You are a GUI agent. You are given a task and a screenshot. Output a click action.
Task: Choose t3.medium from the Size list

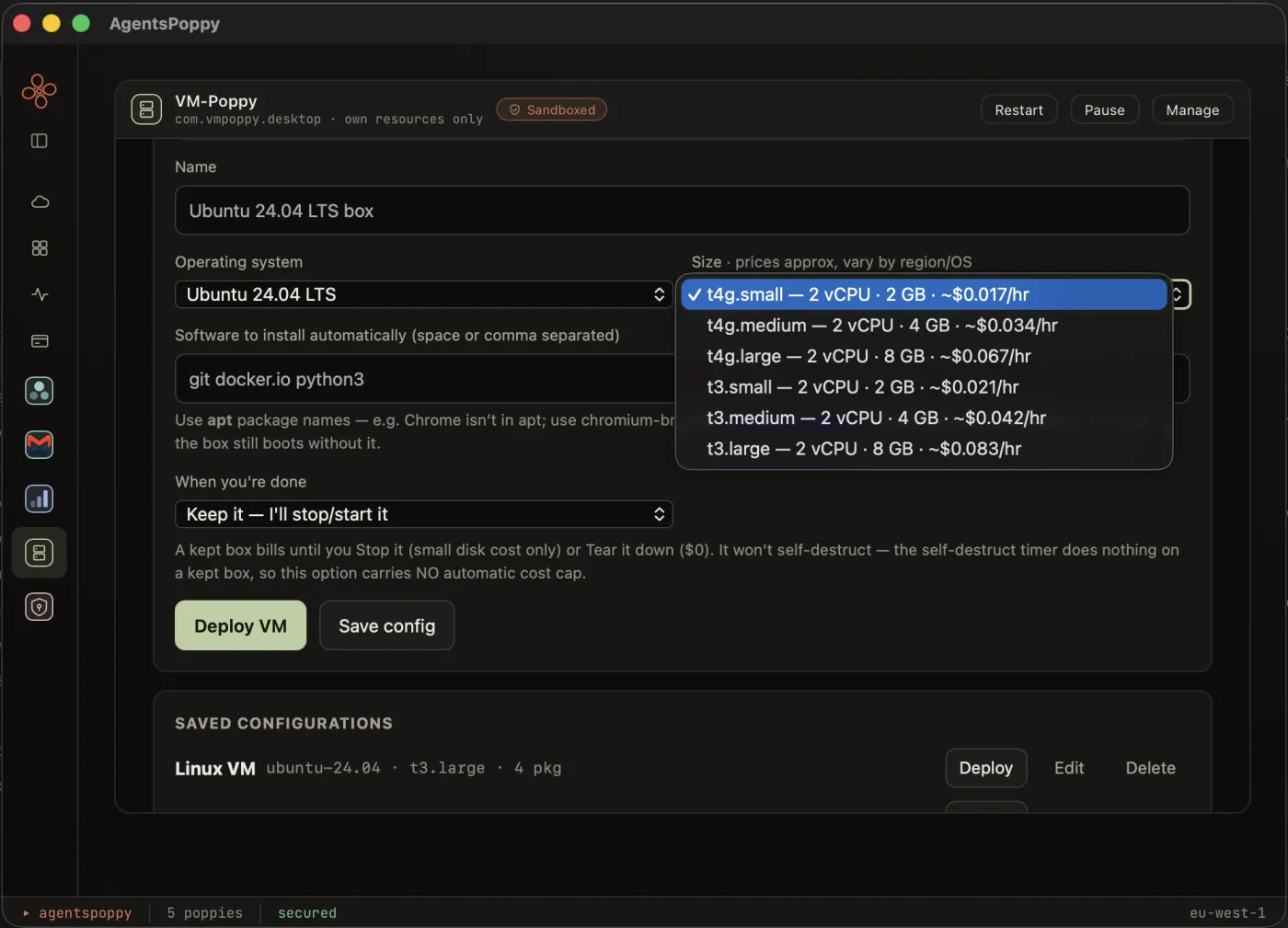(924, 418)
